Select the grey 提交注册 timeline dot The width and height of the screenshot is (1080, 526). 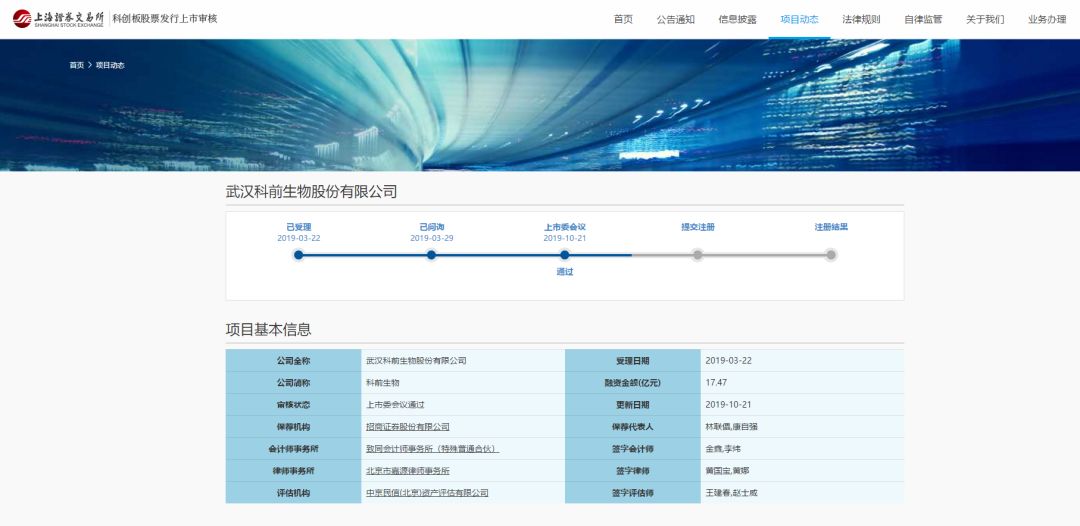click(x=698, y=255)
